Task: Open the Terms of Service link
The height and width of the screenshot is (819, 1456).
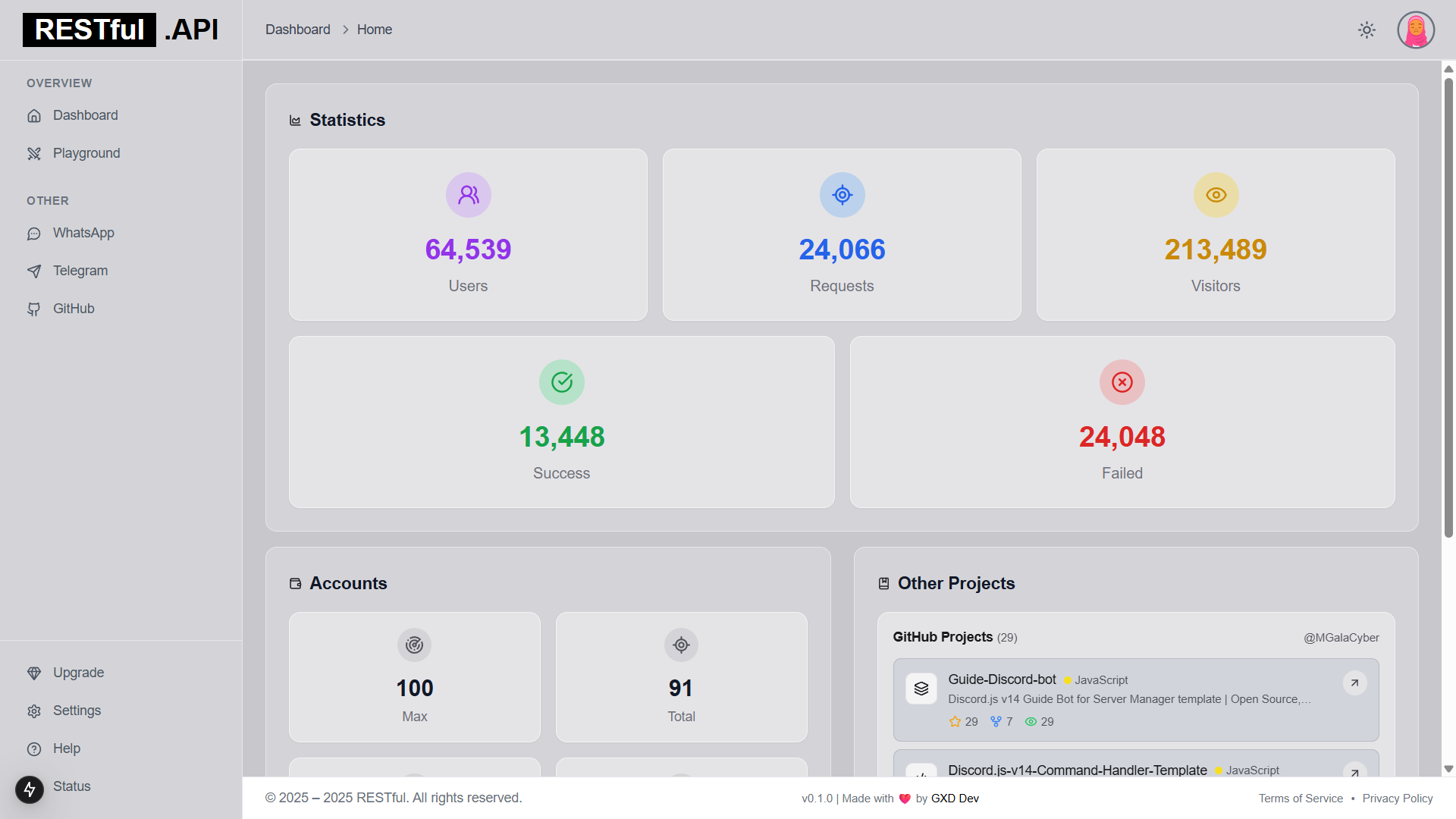Action: (1300, 799)
